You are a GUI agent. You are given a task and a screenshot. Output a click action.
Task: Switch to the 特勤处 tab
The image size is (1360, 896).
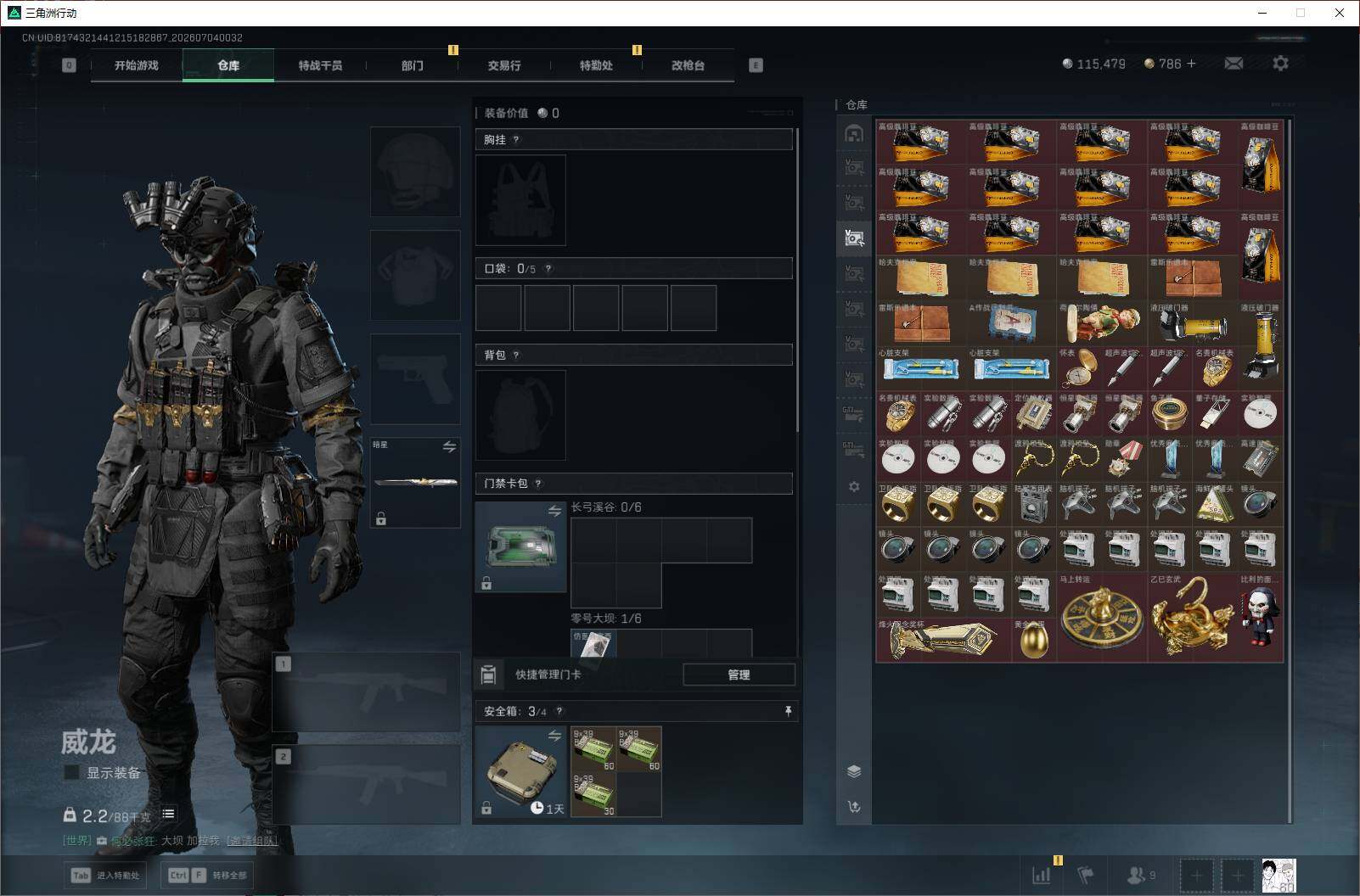[596, 65]
